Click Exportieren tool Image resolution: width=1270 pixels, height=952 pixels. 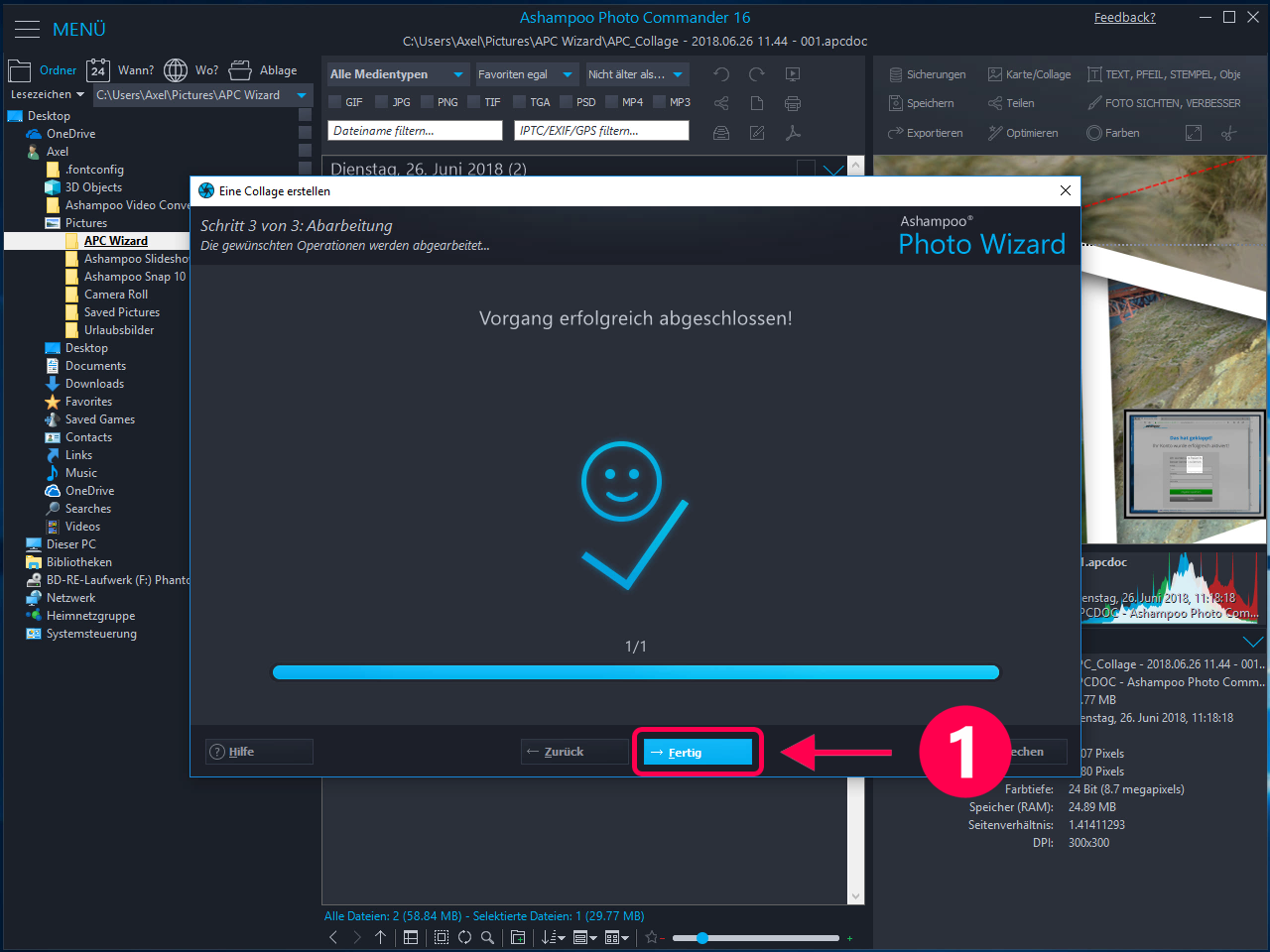(x=925, y=133)
